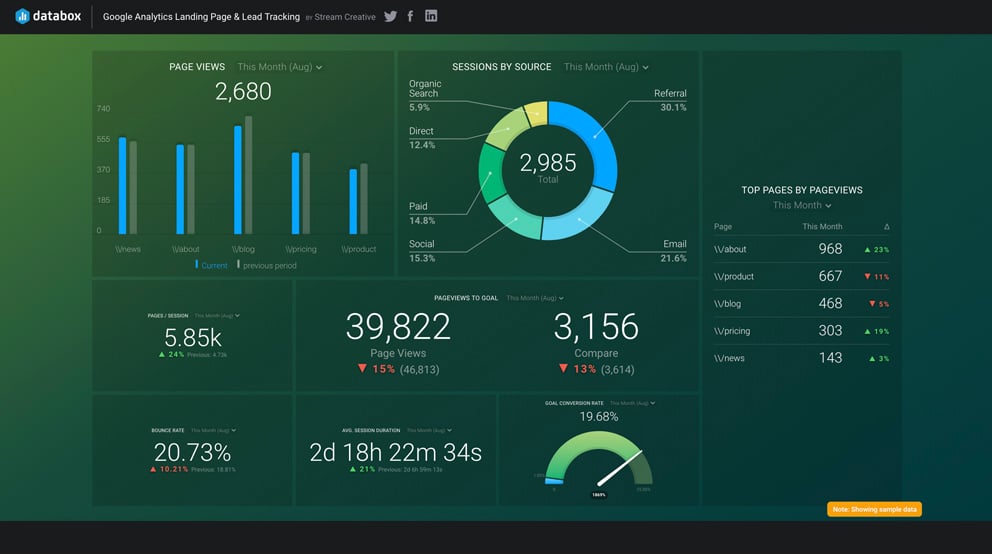Click the Note: Showing sample data badge

(x=874, y=509)
